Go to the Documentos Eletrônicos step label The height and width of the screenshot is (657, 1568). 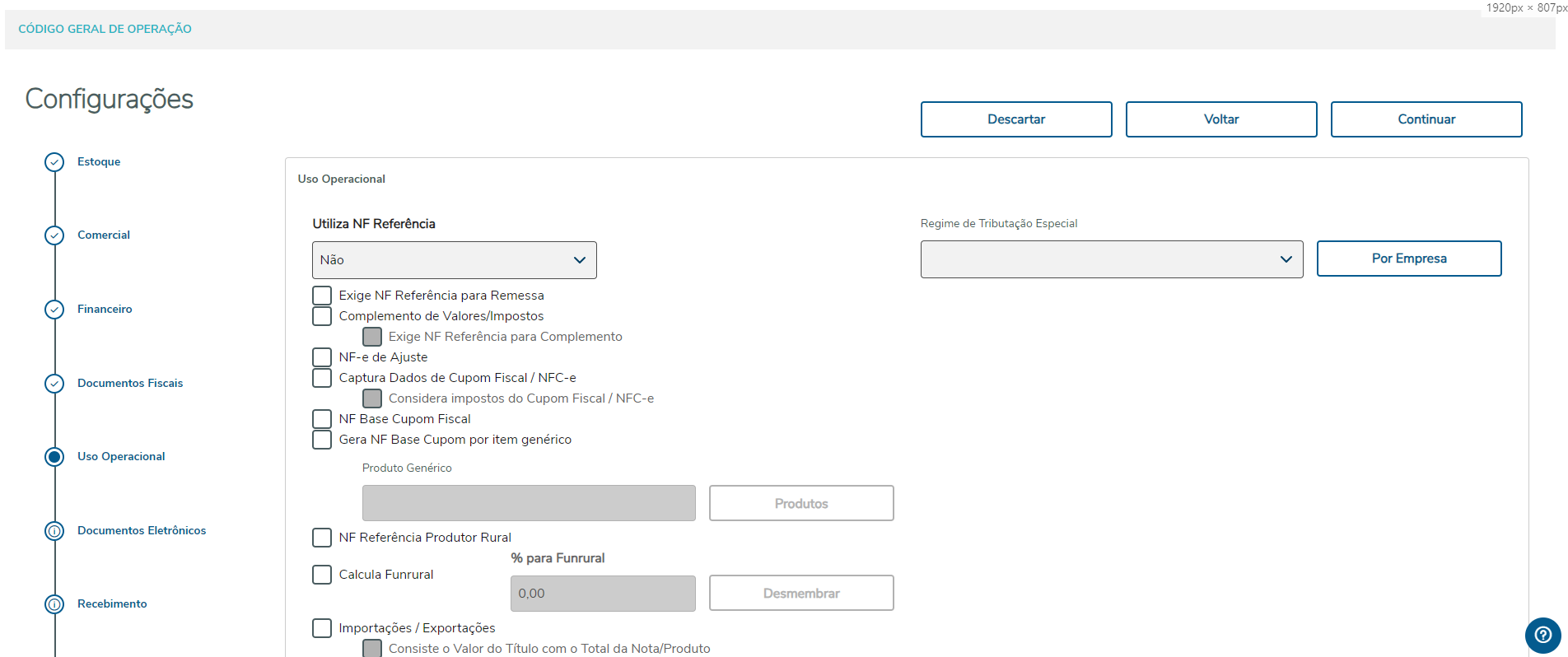point(142,531)
